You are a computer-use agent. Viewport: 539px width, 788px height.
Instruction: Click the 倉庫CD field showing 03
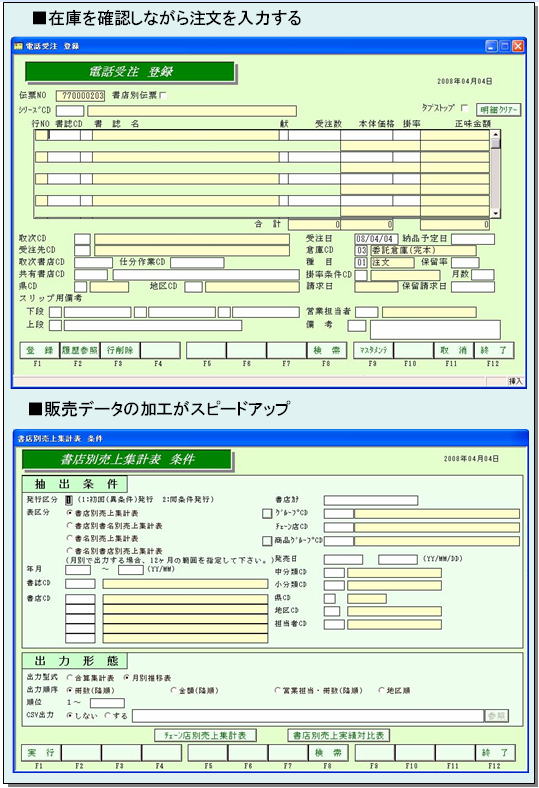361,250
